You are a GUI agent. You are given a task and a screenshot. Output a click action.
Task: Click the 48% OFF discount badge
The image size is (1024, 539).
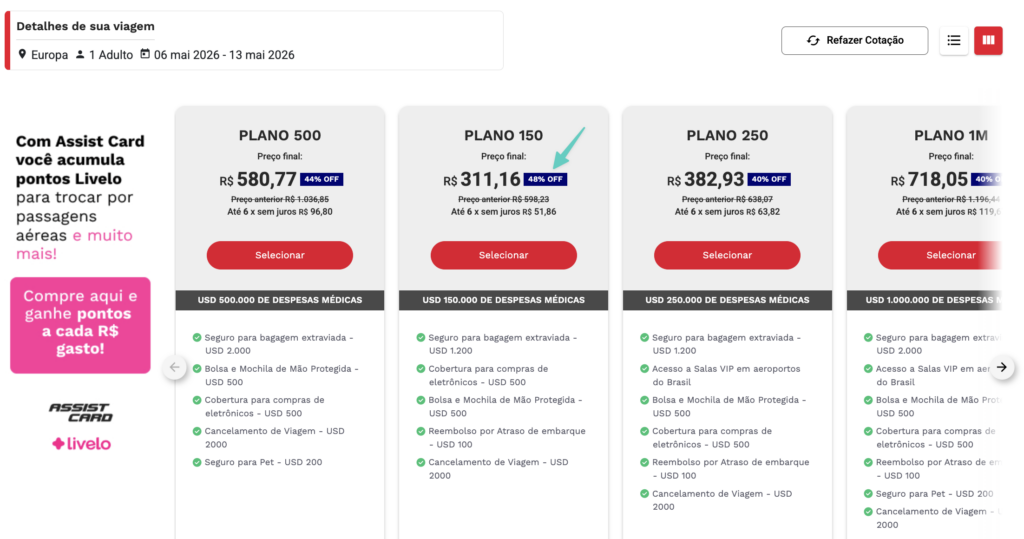click(545, 180)
